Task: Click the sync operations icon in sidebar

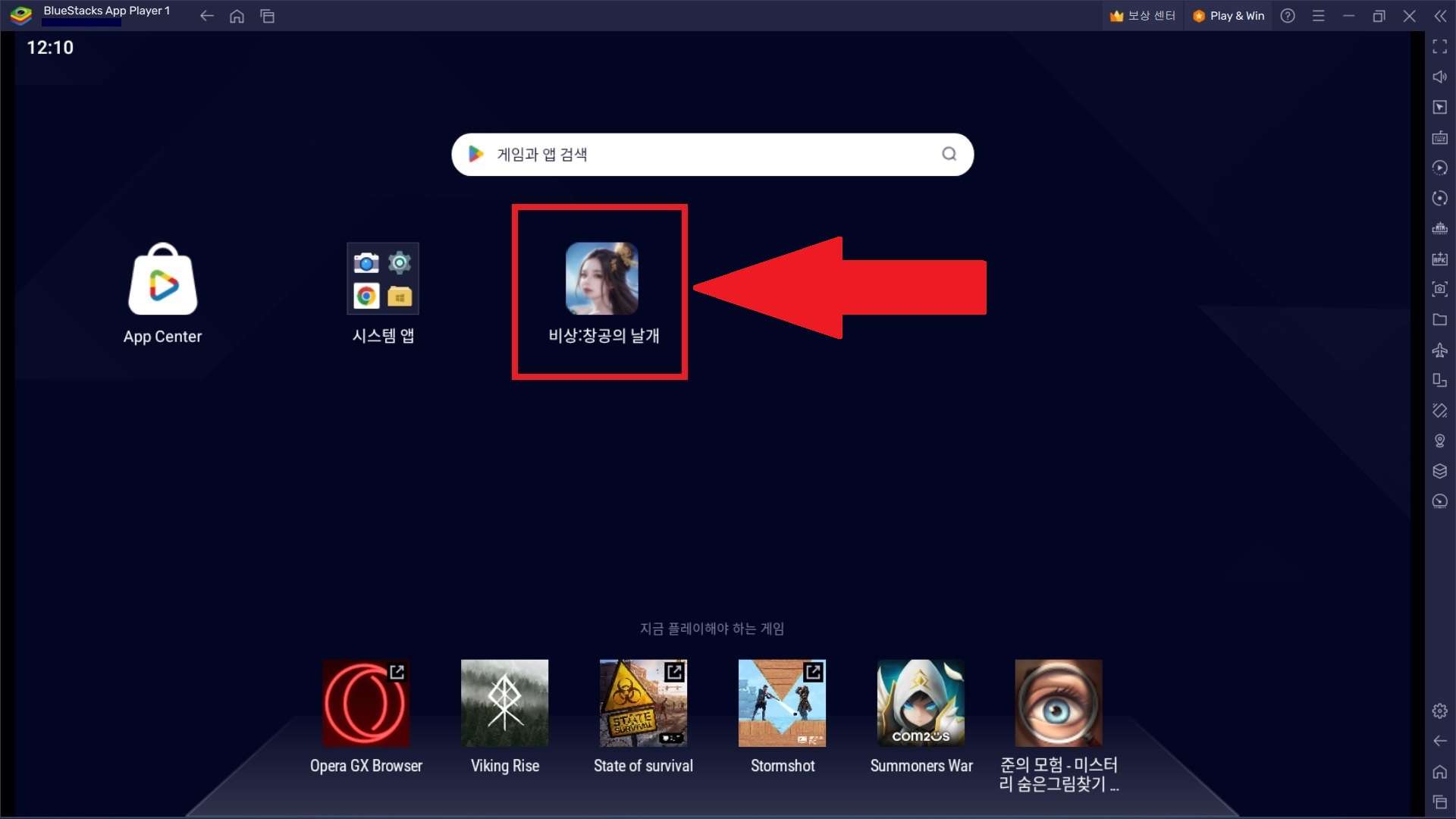Action: coord(1440,199)
